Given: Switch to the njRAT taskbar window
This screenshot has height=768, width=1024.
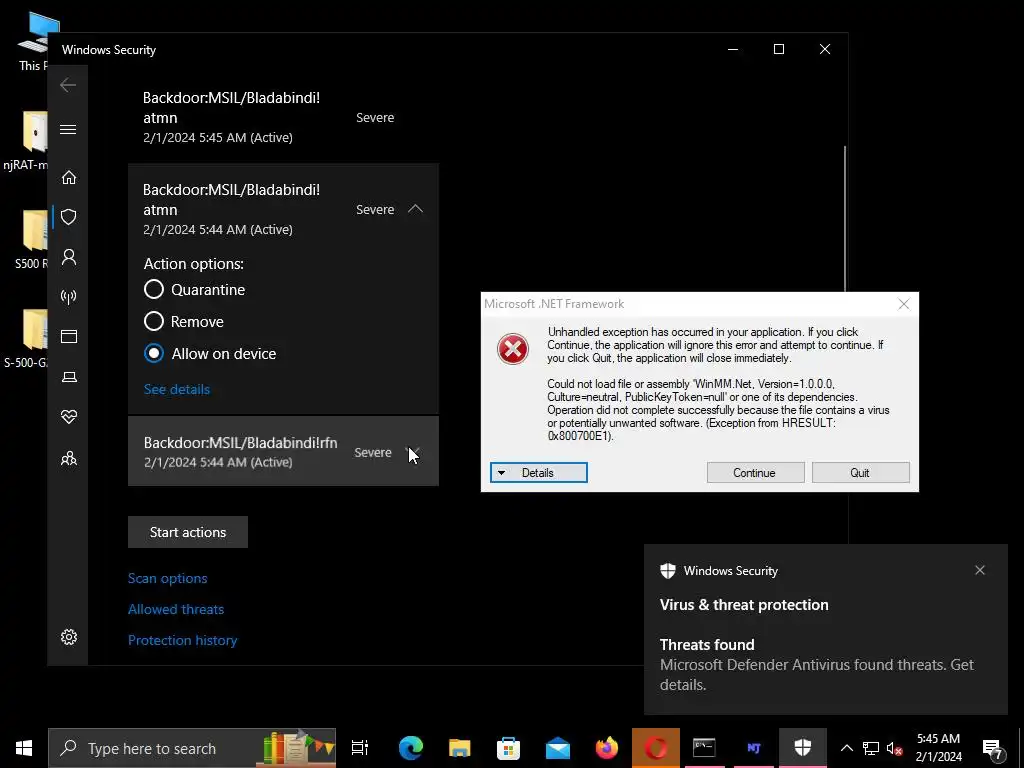Looking at the screenshot, I should (x=754, y=748).
